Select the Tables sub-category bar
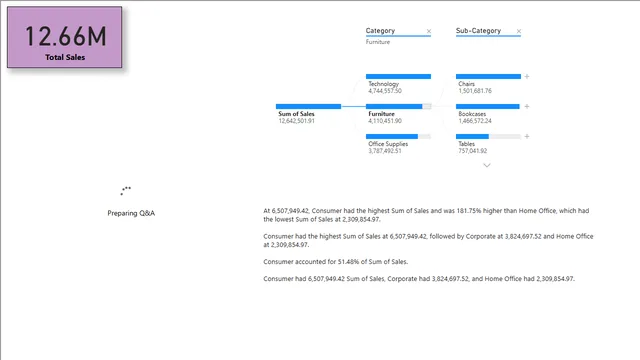640x360 pixels. pos(488,136)
